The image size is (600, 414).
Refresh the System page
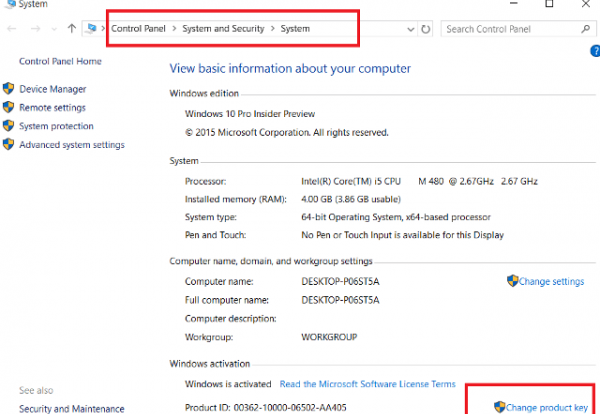pyautogui.click(x=426, y=29)
